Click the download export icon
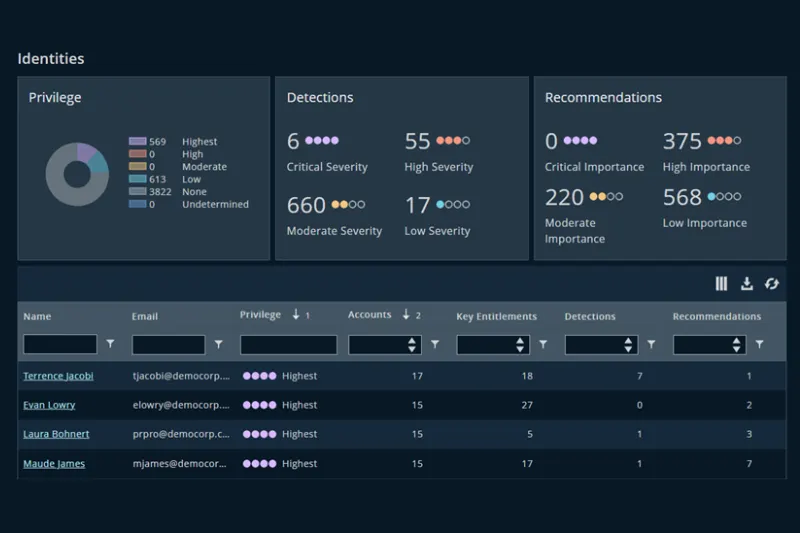800x533 pixels. point(746,284)
